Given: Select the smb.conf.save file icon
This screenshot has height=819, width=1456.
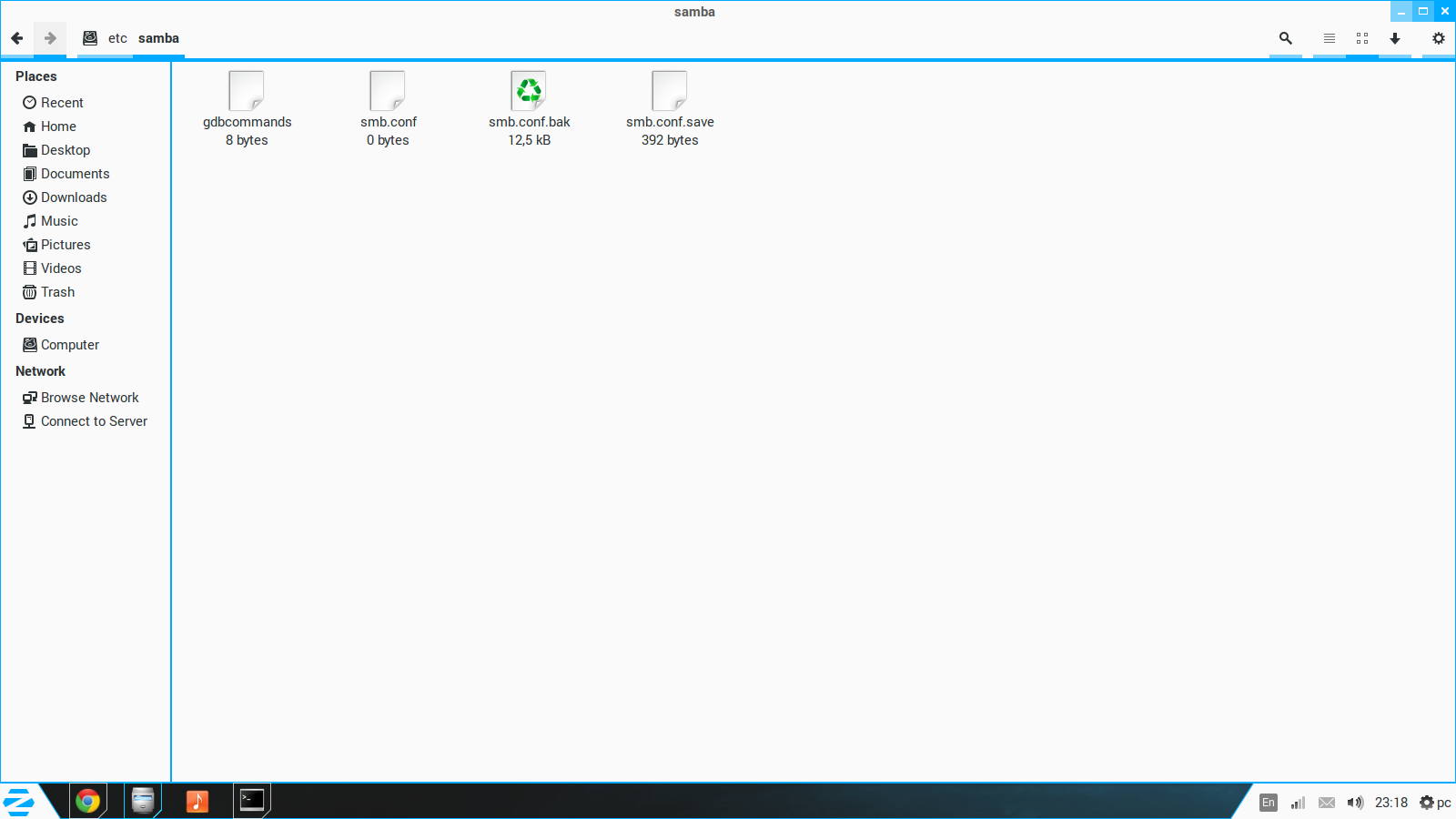Looking at the screenshot, I should [x=670, y=91].
